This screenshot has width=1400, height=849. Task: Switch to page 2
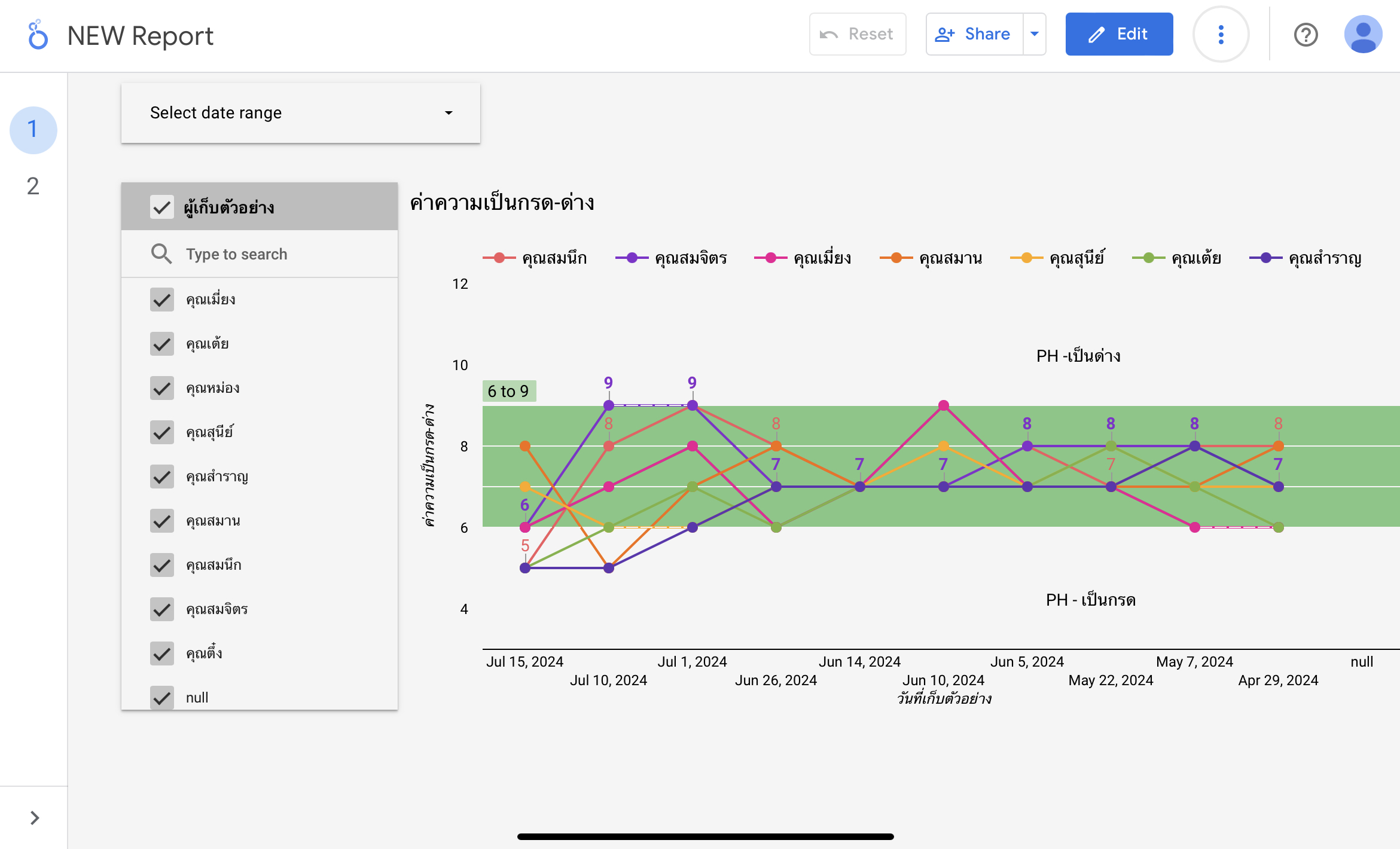tap(33, 187)
